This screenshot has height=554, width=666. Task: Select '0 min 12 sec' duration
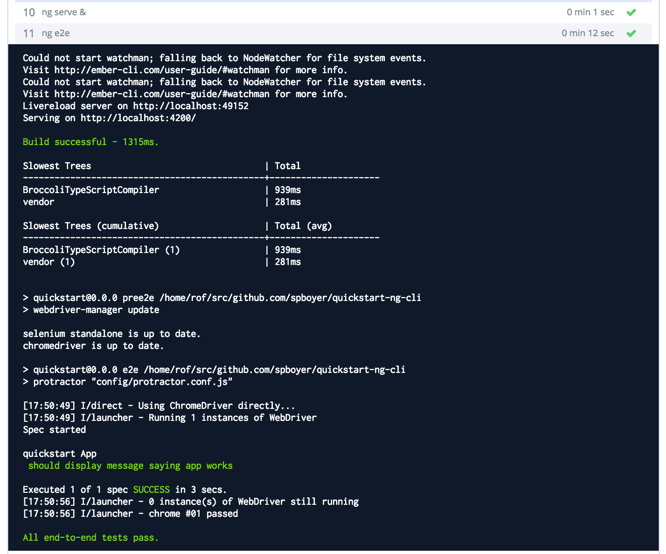(587, 33)
